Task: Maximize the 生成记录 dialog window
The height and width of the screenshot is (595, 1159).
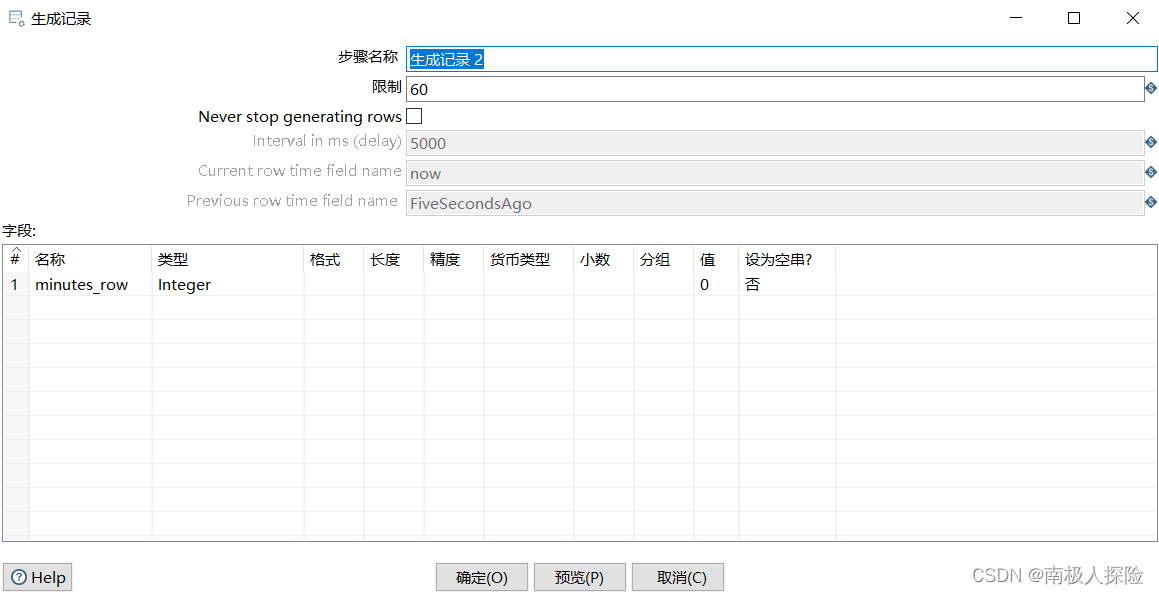Action: tap(1074, 18)
